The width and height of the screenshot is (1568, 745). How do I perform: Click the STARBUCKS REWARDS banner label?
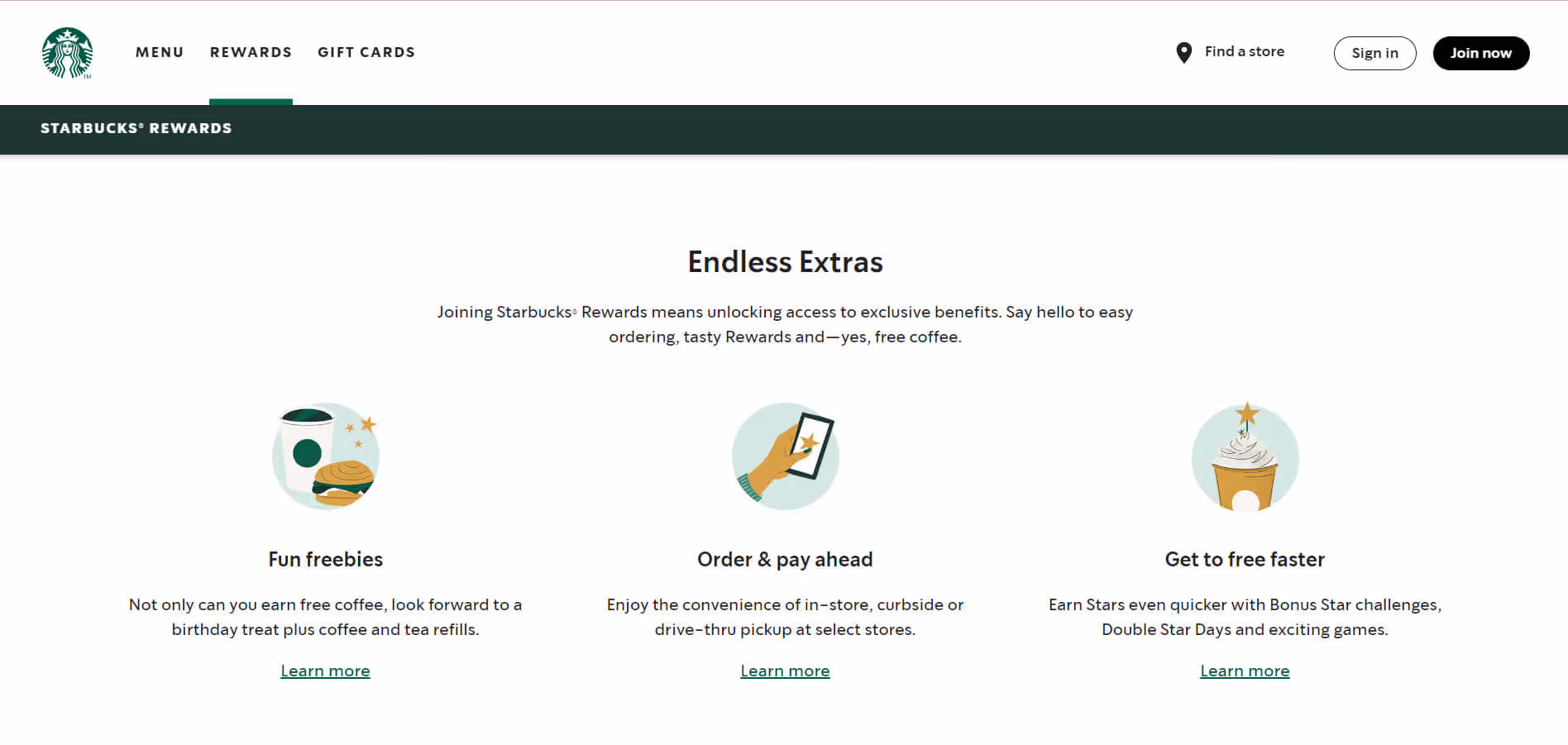[x=136, y=128]
